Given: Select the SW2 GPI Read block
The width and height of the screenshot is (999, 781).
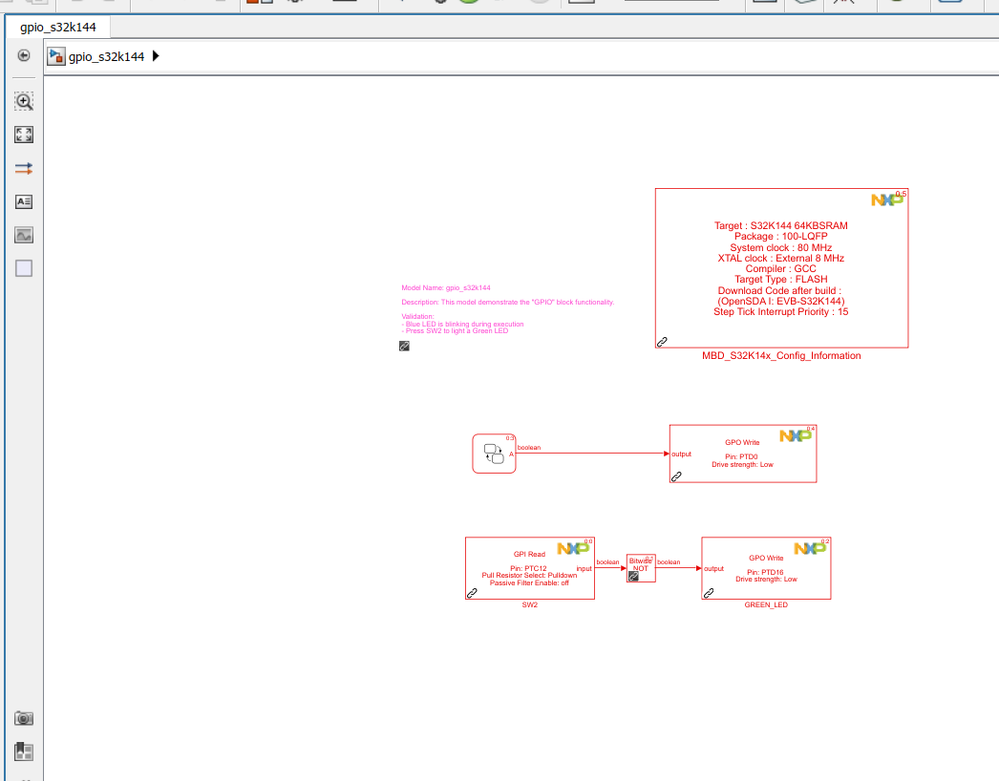Looking at the screenshot, I should [530, 568].
